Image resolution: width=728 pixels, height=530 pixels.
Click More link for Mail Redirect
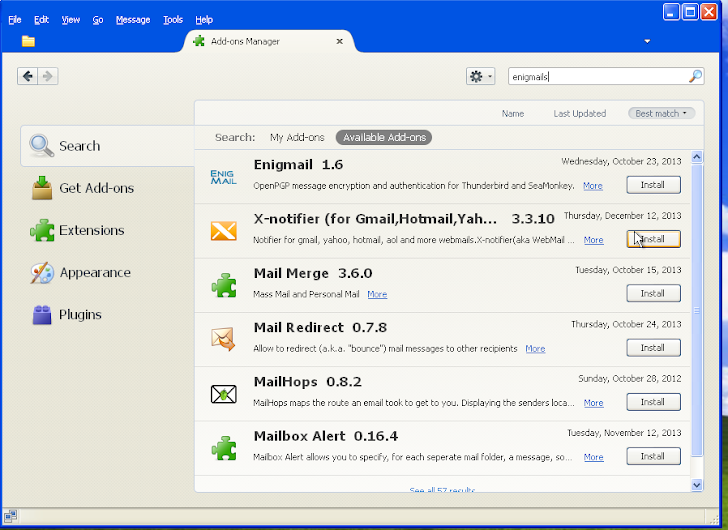tap(535, 349)
